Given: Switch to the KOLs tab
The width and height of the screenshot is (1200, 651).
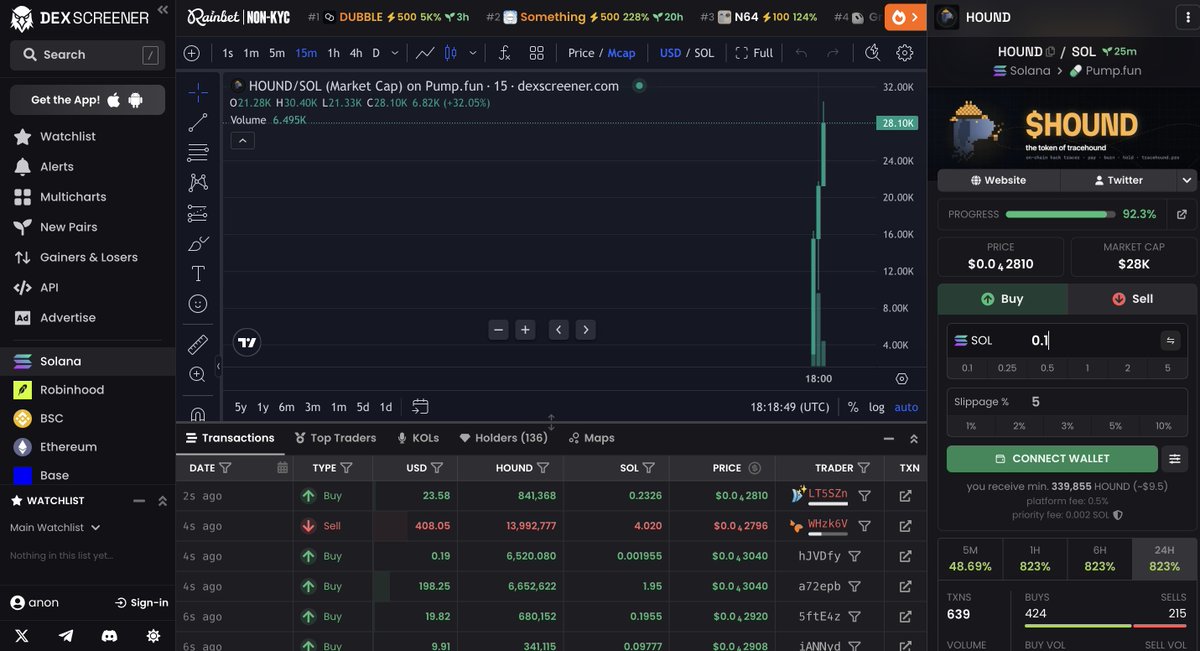Looking at the screenshot, I should pyautogui.click(x=418, y=438).
